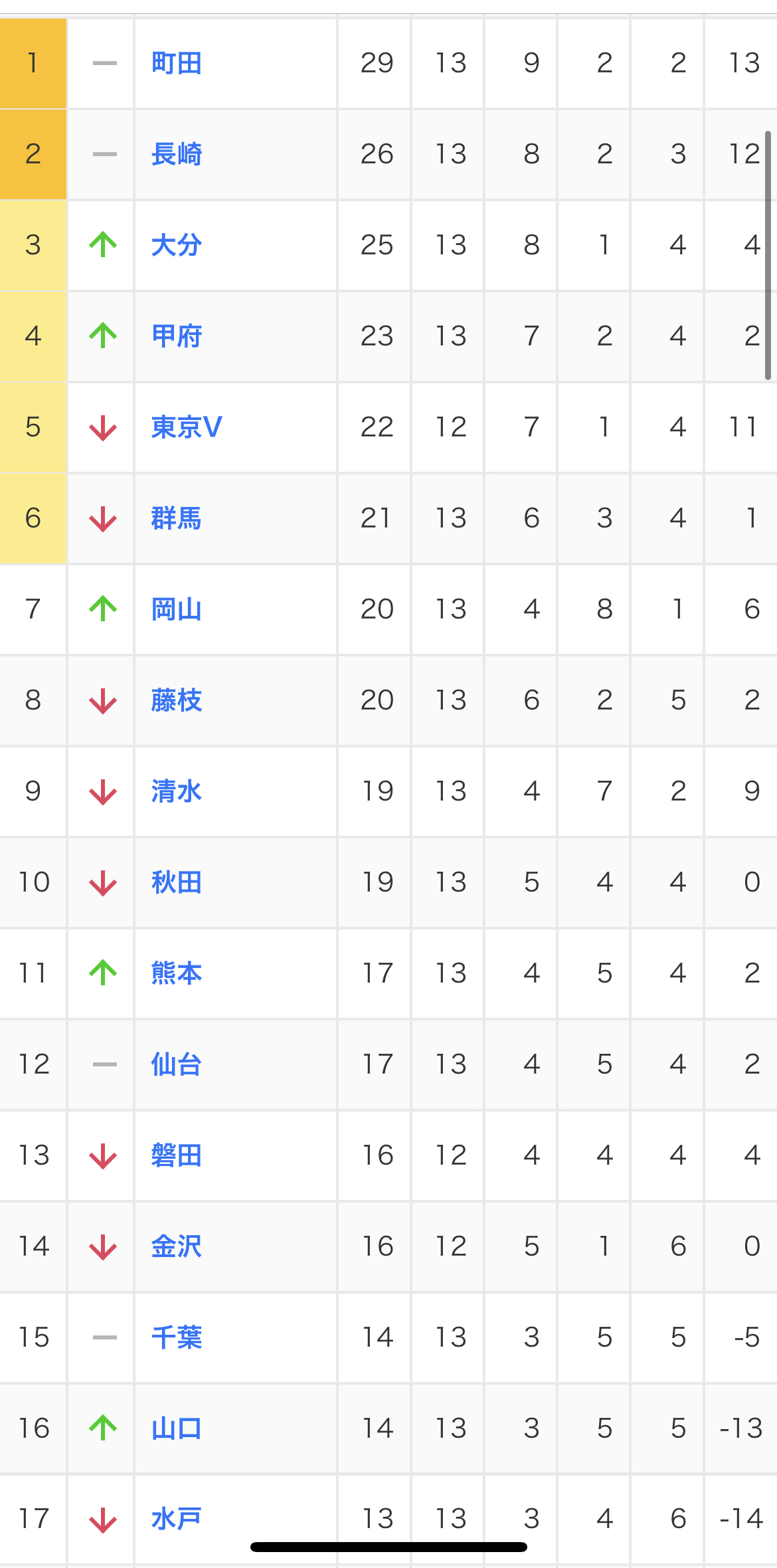This screenshot has width=777, height=1568.
Task: Click the green up arrow beside 熊本
Action: 103,973
